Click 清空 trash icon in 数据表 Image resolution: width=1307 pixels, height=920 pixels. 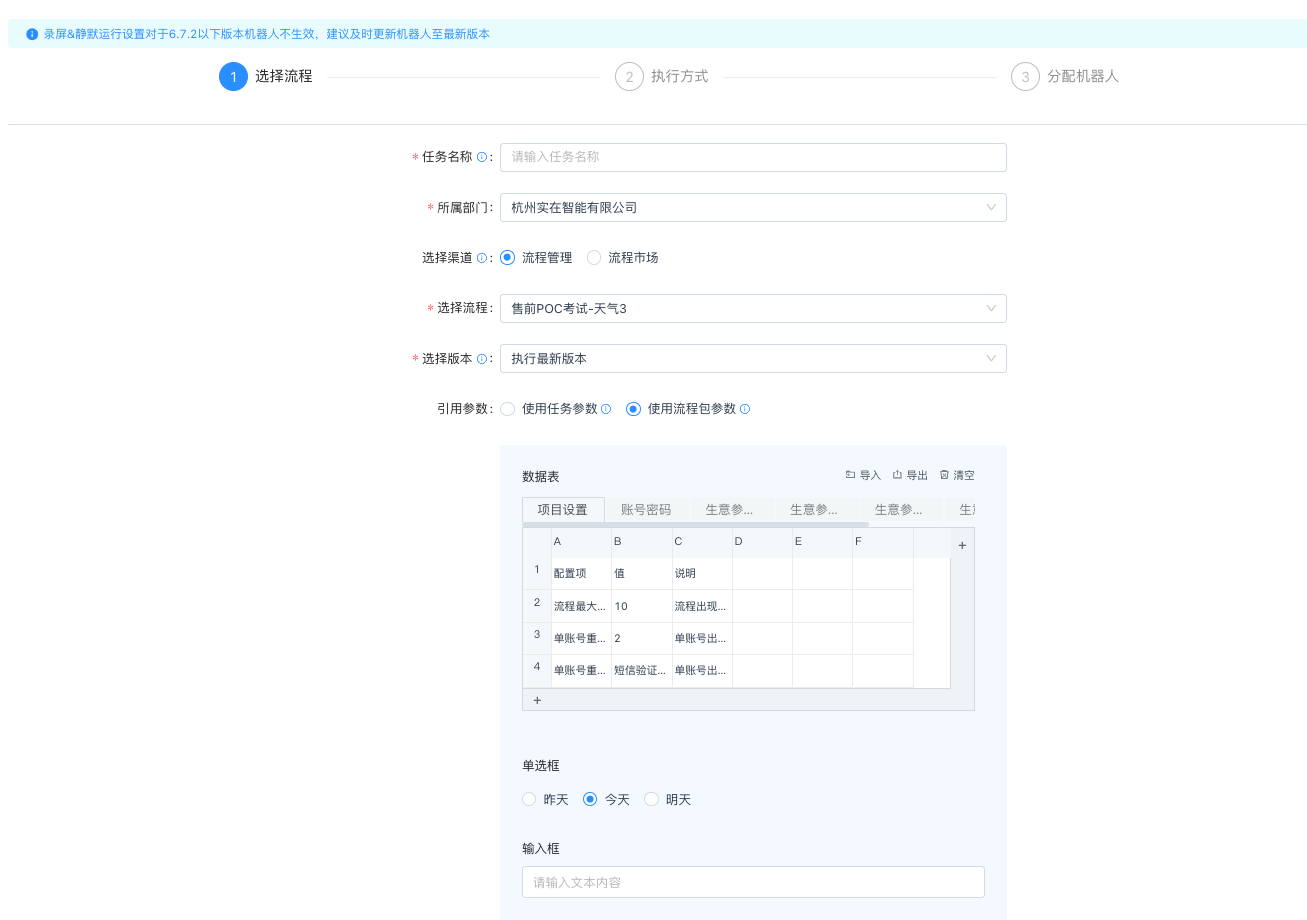944,475
